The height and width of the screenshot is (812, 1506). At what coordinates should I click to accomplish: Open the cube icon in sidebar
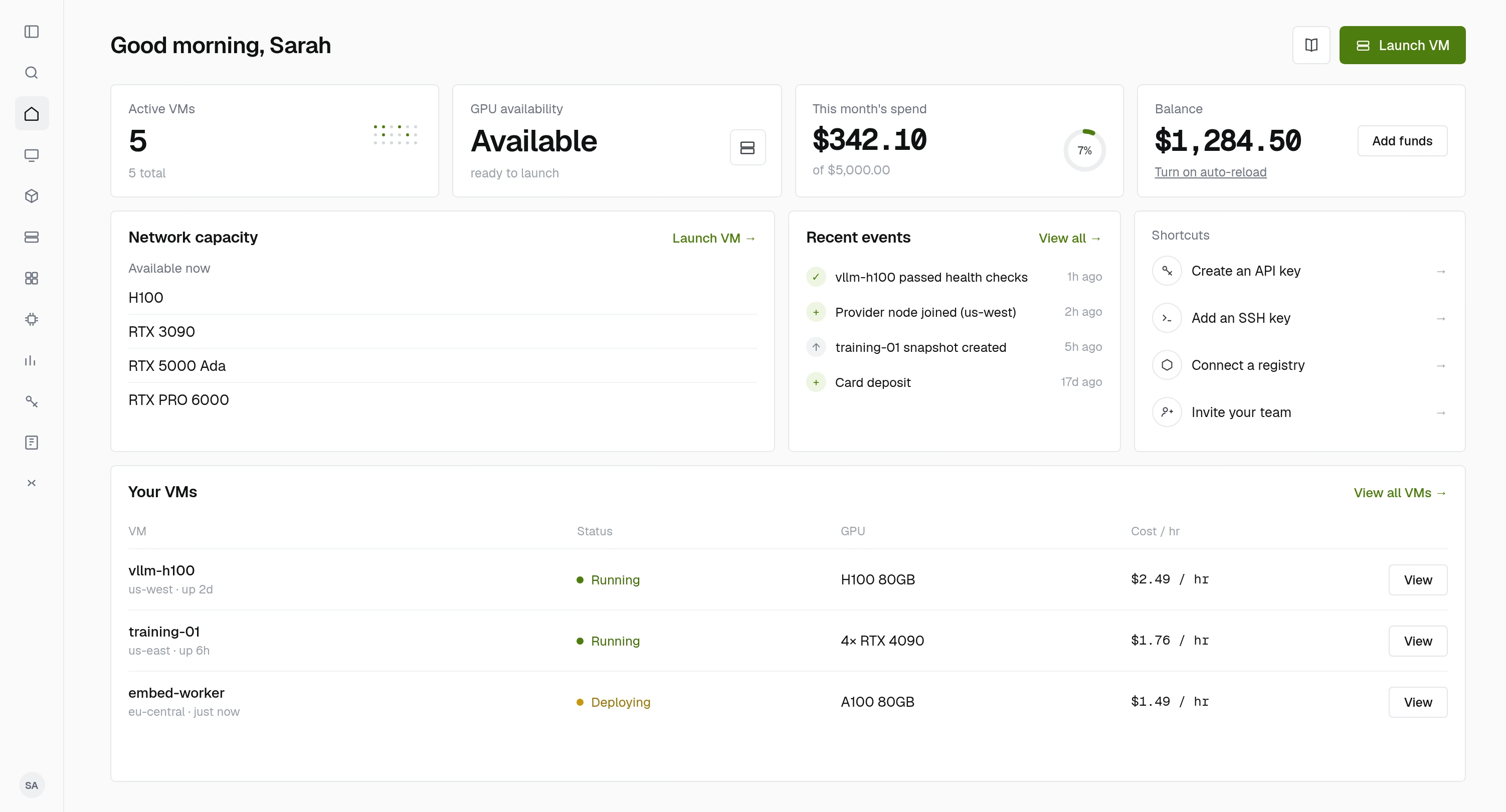[x=32, y=196]
